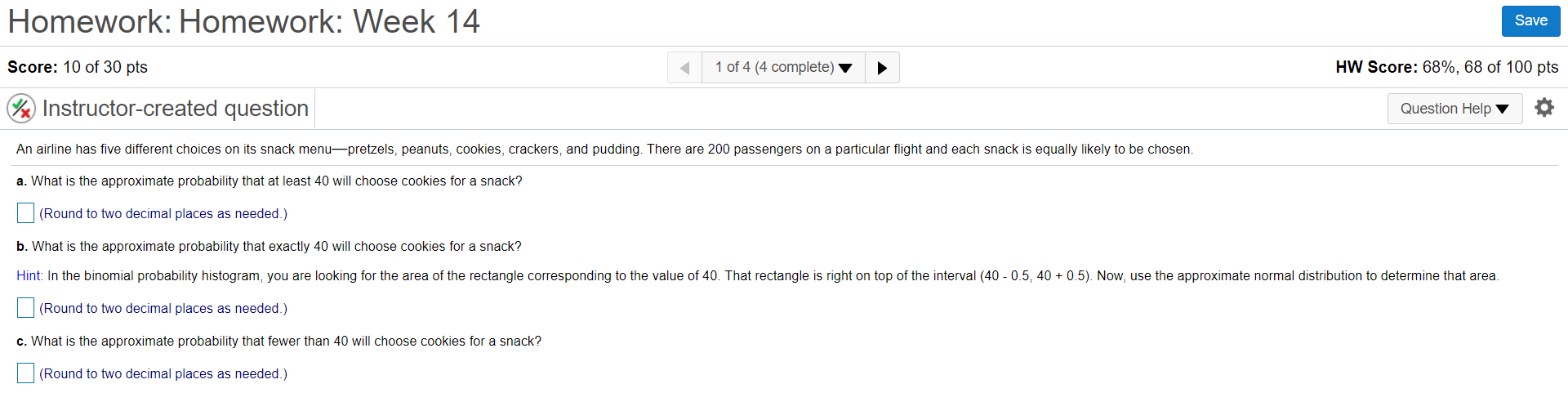Expand the Question Help menu
Screen dimensions: 1568x393
point(1454,109)
